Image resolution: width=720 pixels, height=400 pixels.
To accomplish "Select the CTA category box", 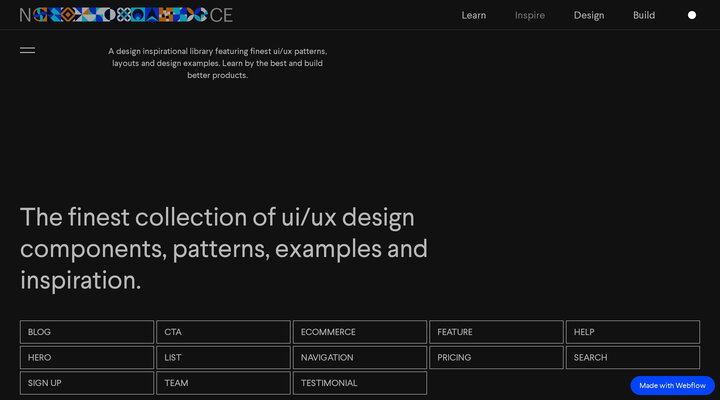I will 223,332.
